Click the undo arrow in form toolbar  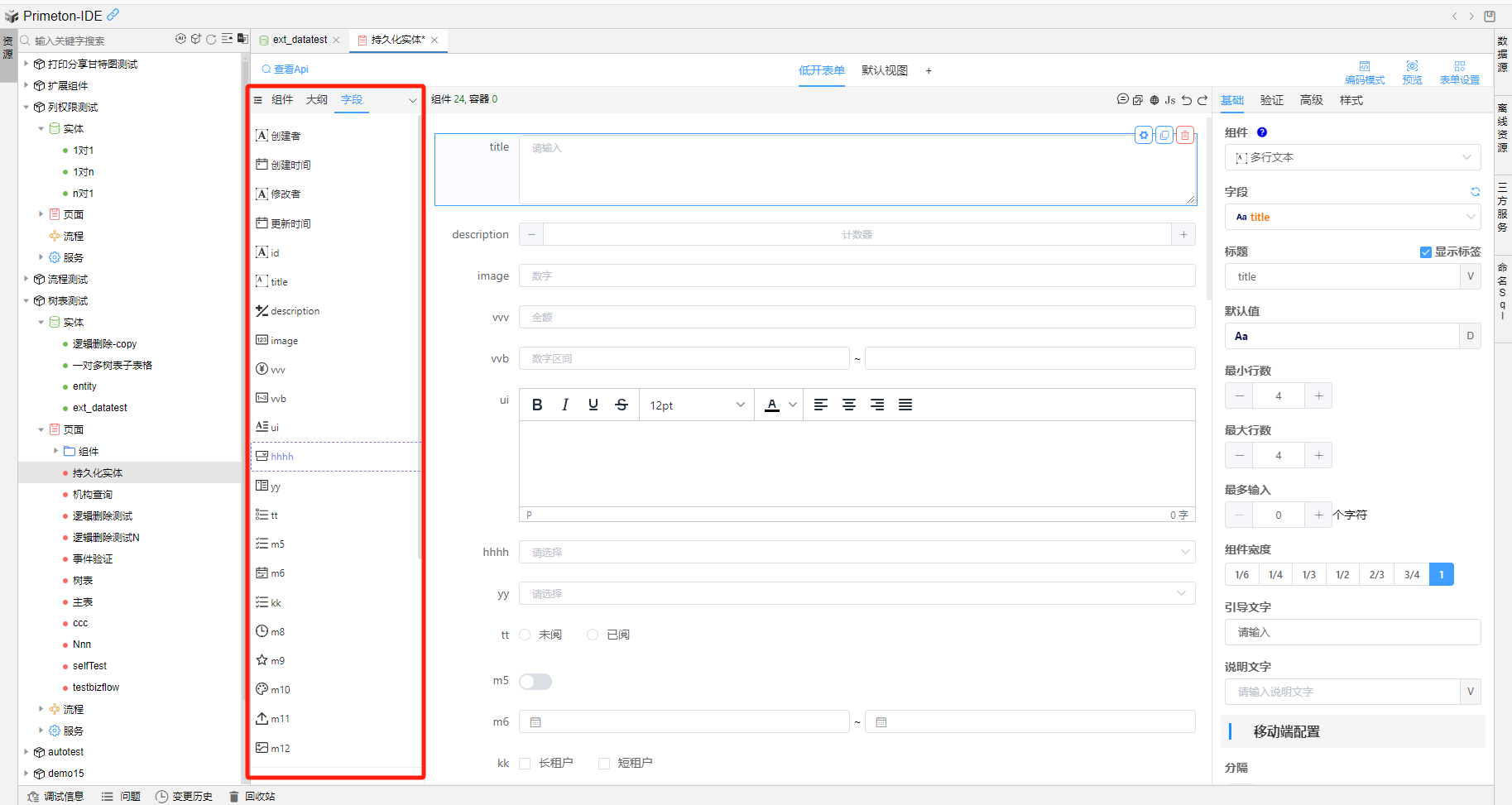click(x=1187, y=100)
